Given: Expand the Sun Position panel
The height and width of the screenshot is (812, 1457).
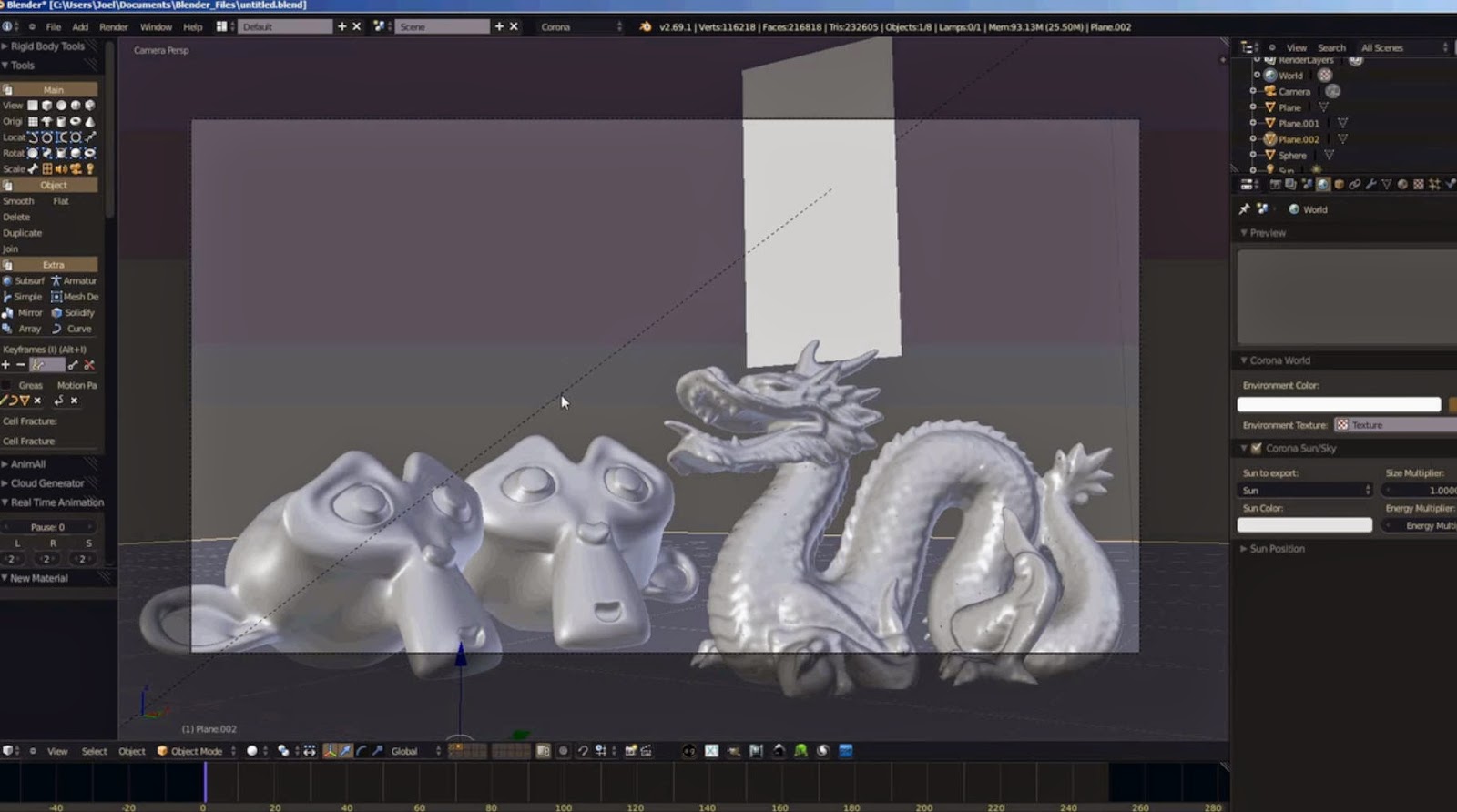Looking at the screenshot, I should point(1277,549).
